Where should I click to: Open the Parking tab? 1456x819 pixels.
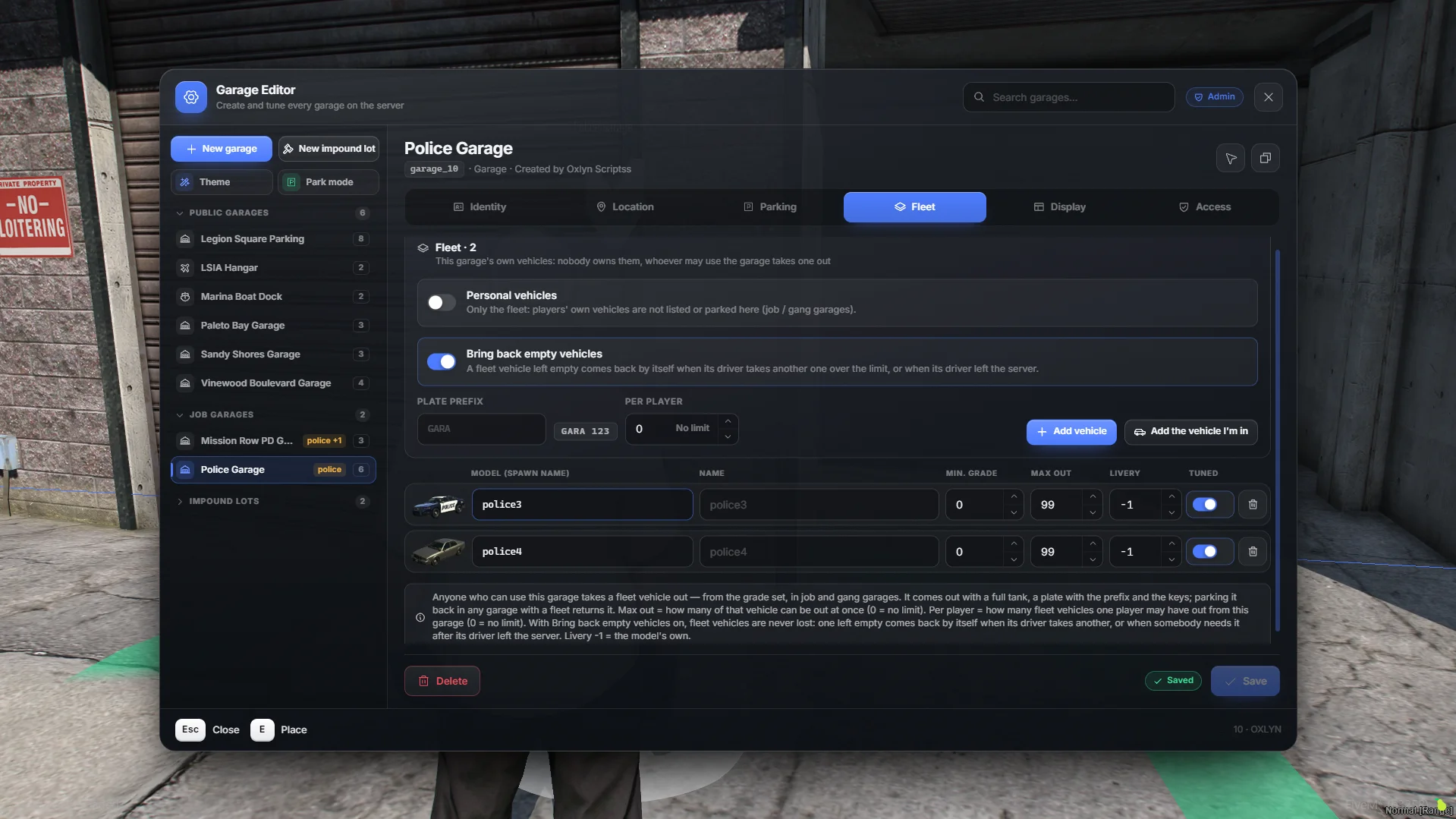(x=770, y=207)
